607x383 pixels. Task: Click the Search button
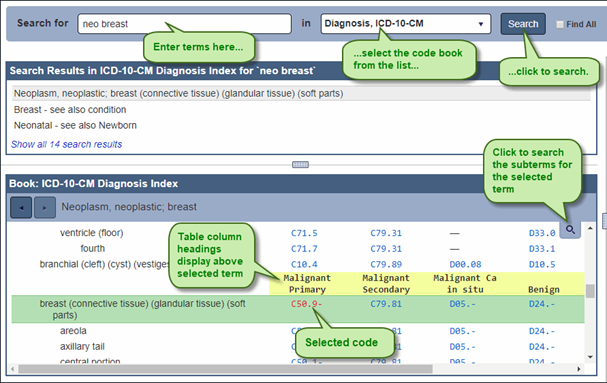pyautogui.click(x=523, y=24)
